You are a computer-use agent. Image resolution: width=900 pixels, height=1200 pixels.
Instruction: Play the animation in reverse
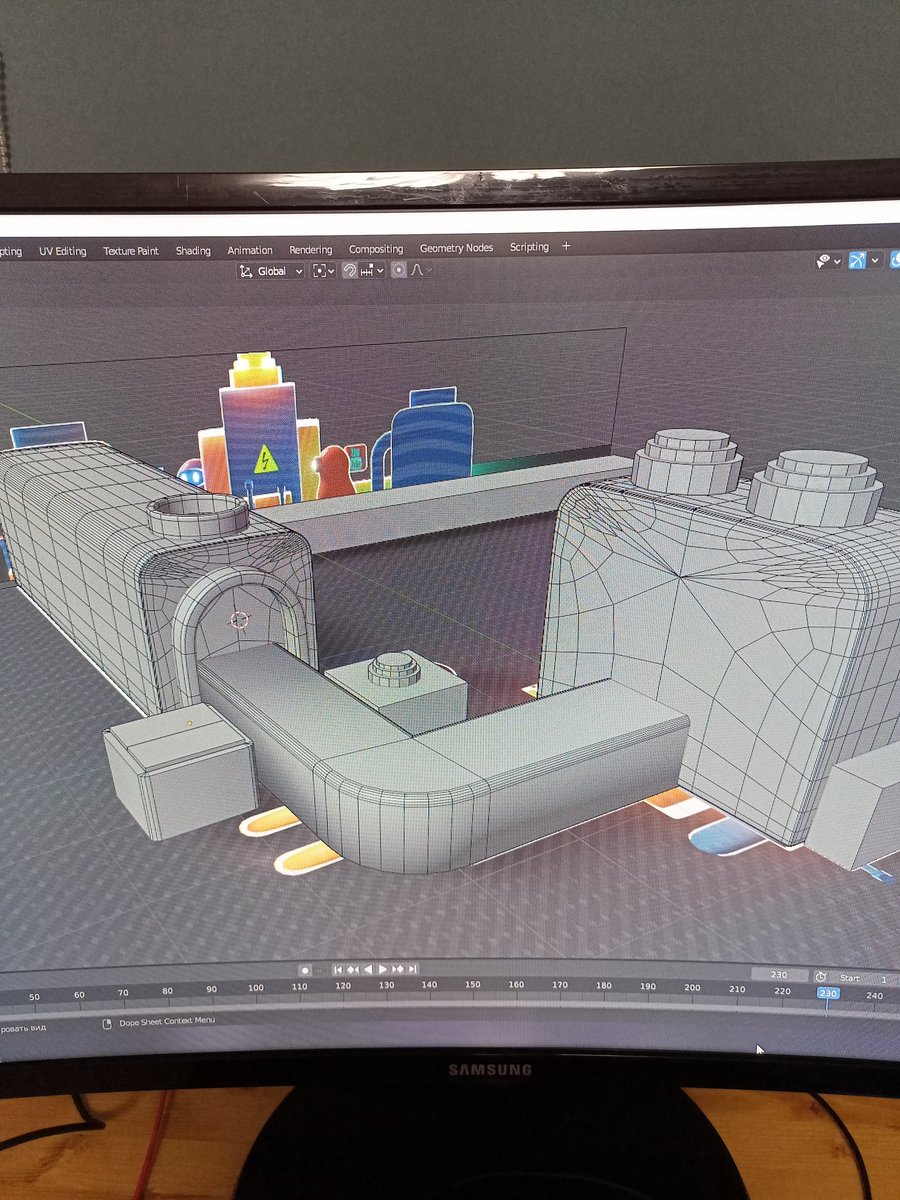368,969
